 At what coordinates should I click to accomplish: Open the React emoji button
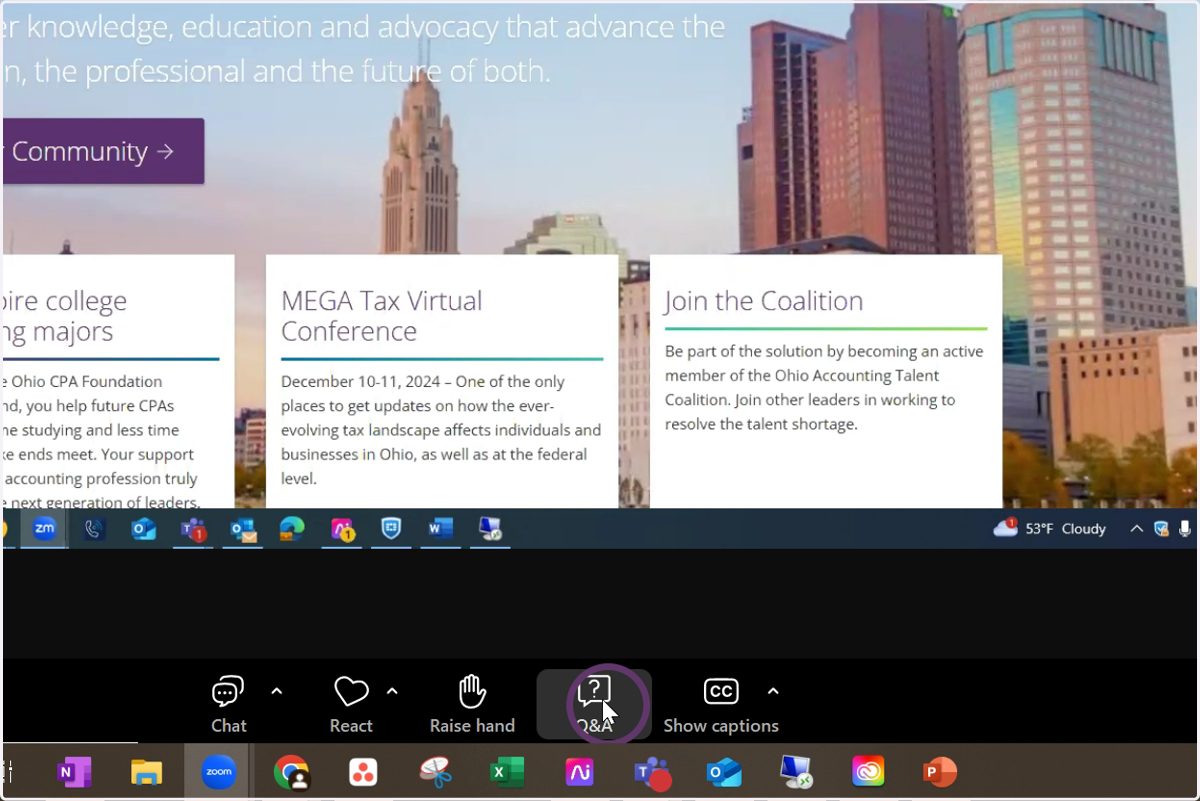point(351,704)
